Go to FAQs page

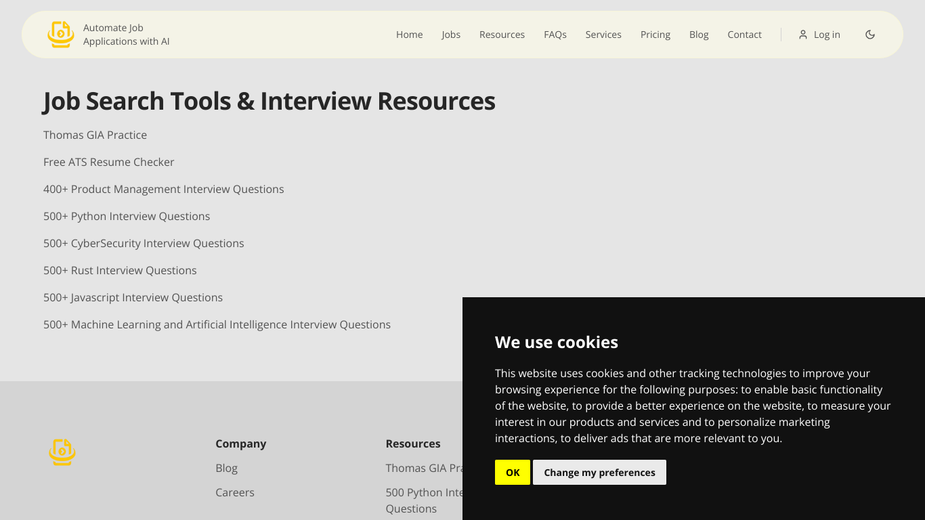(555, 35)
